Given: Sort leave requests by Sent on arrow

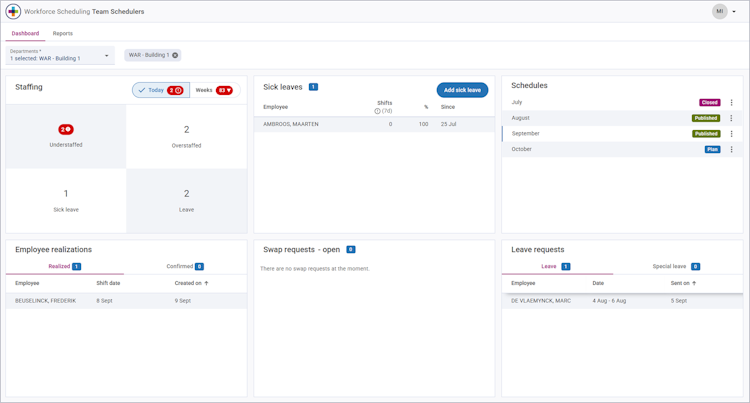Looking at the screenshot, I should tap(694, 283).
